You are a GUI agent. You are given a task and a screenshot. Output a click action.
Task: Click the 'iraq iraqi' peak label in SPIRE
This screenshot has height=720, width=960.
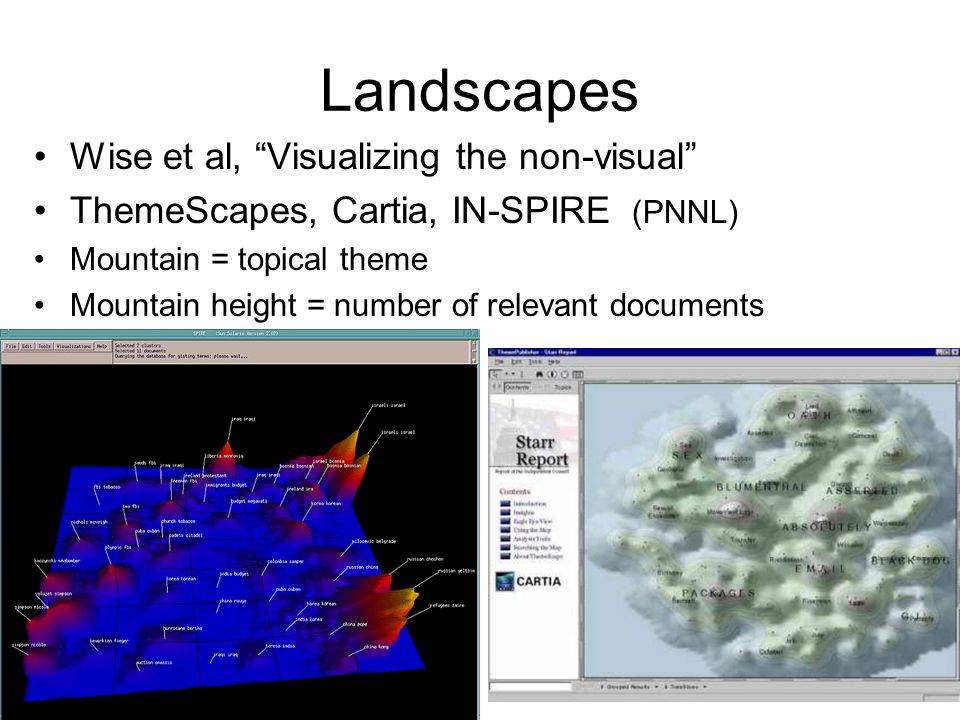(x=243, y=419)
